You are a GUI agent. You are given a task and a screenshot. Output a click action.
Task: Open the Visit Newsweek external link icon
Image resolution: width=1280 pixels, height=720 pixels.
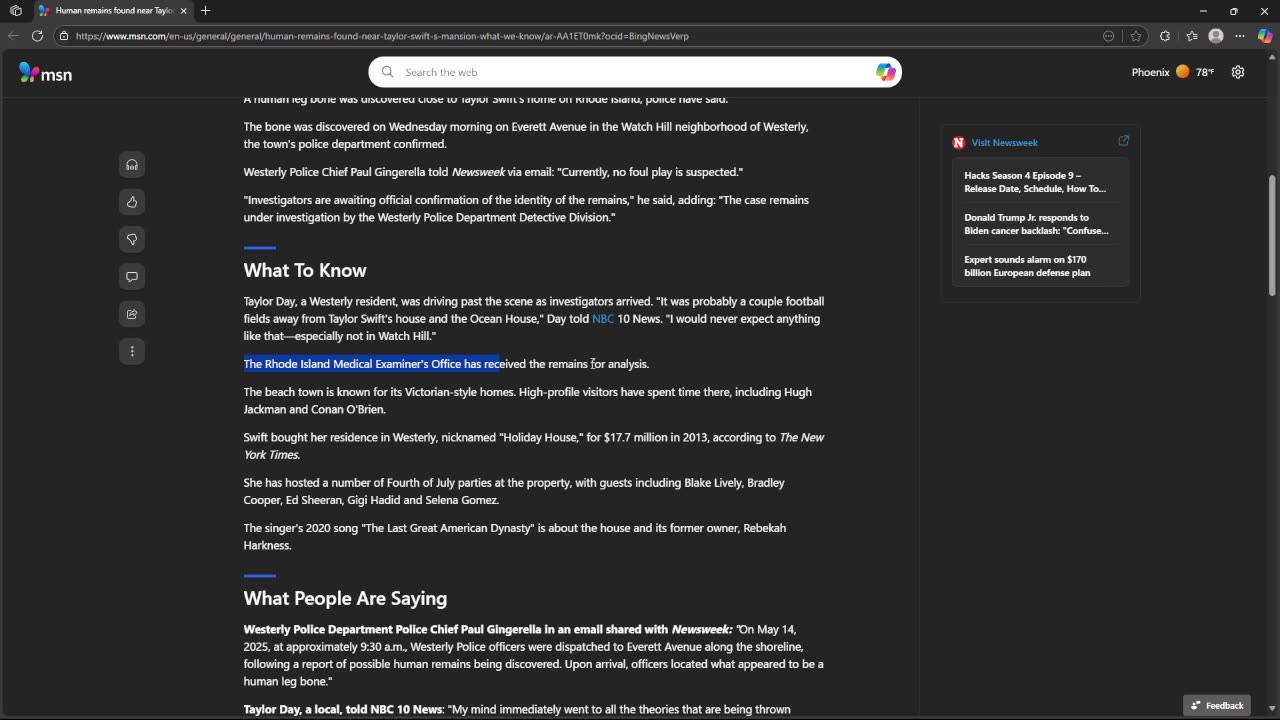click(1123, 141)
